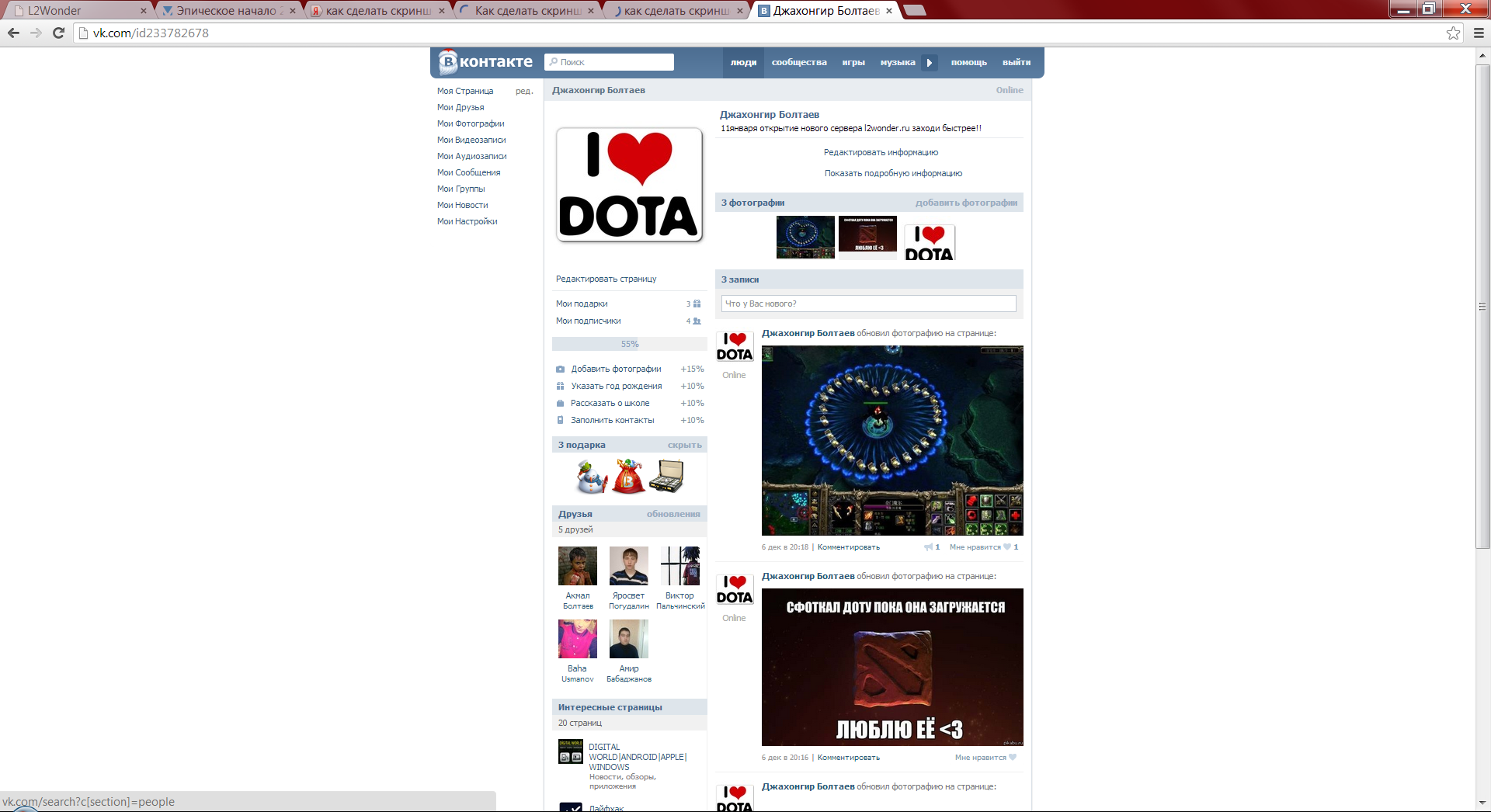
Task: Close the L2Wonder tab
Action: tap(144, 11)
